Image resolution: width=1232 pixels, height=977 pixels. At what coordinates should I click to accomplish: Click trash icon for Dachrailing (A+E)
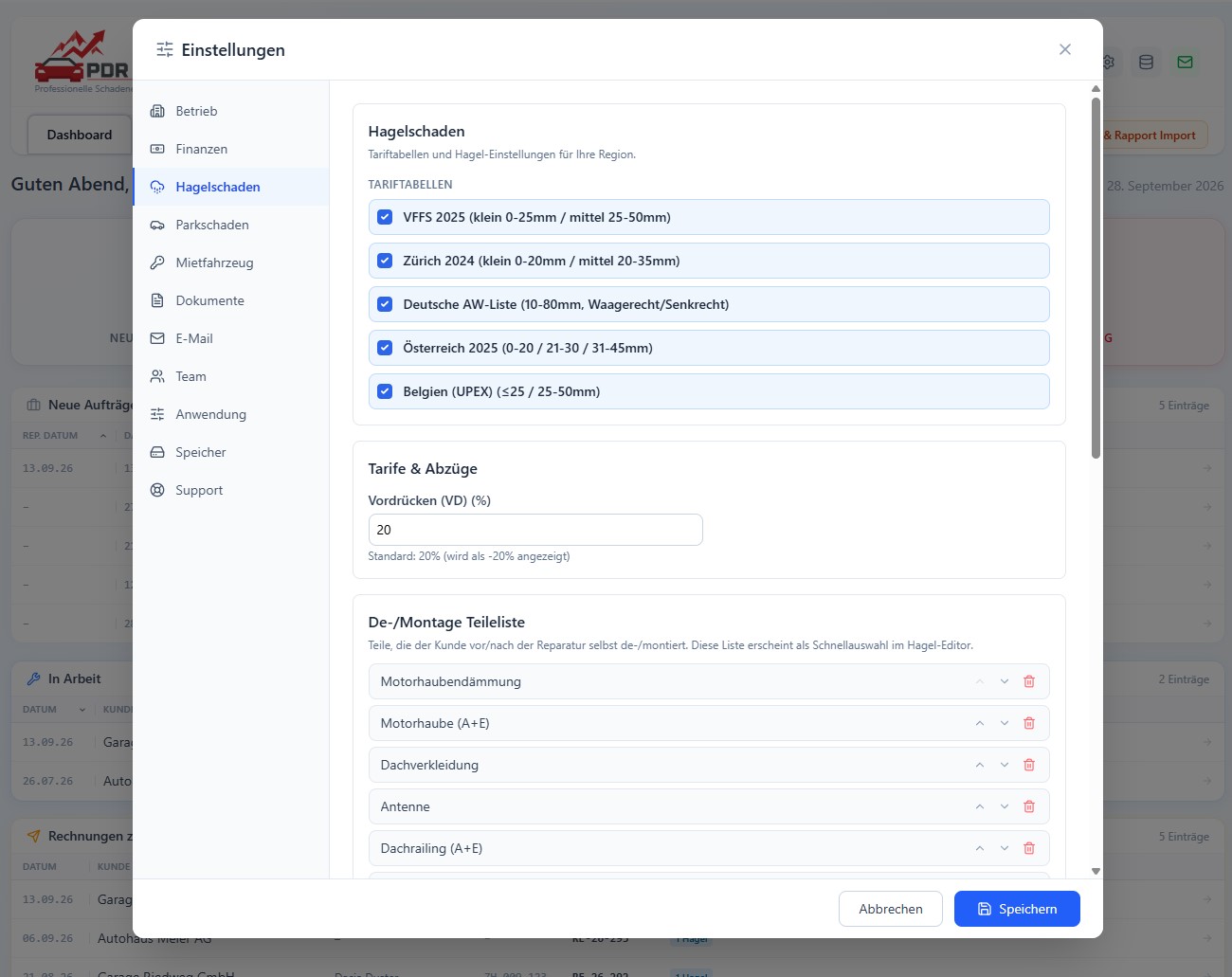(1029, 848)
